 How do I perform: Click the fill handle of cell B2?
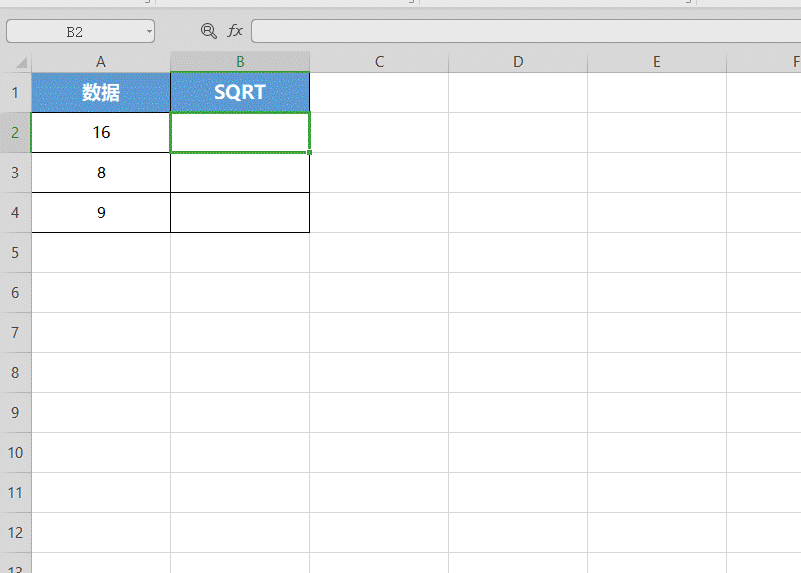tap(309, 152)
